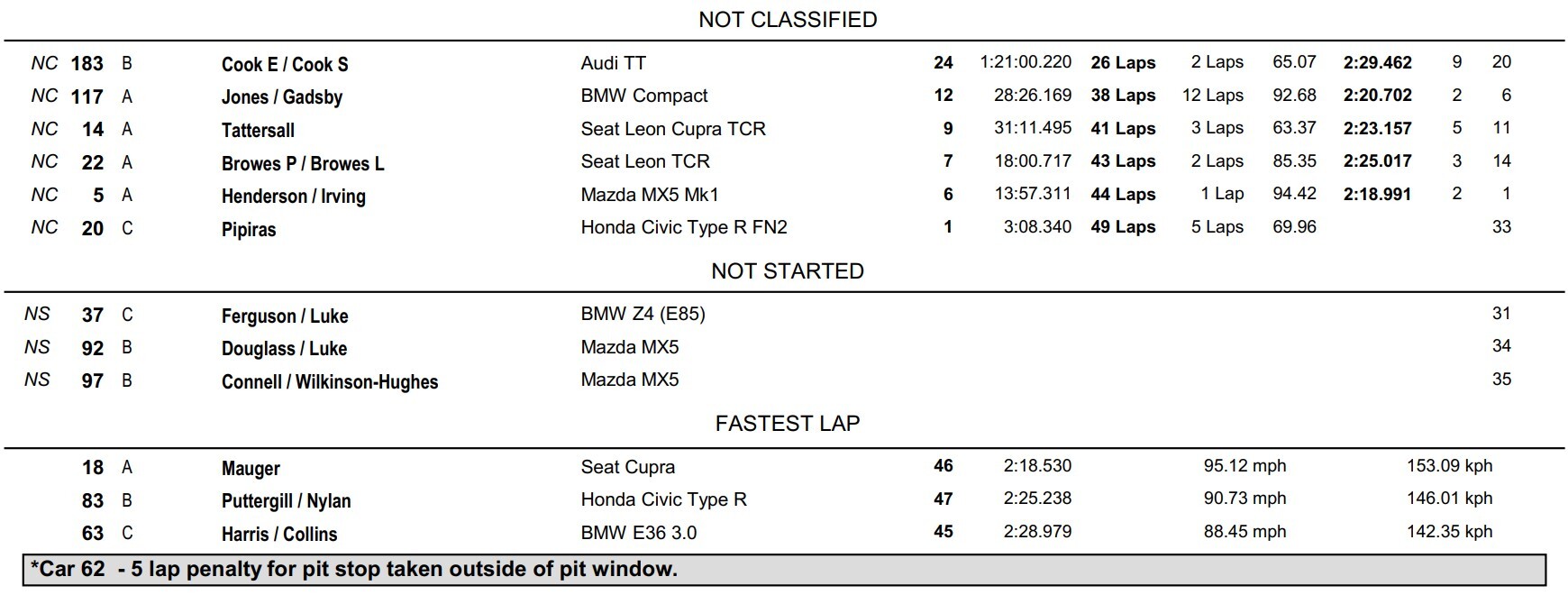The height and width of the screenshot is (595, 1568).
Task: Select 26 Laps for car 183
Action: coord(1123,63)
